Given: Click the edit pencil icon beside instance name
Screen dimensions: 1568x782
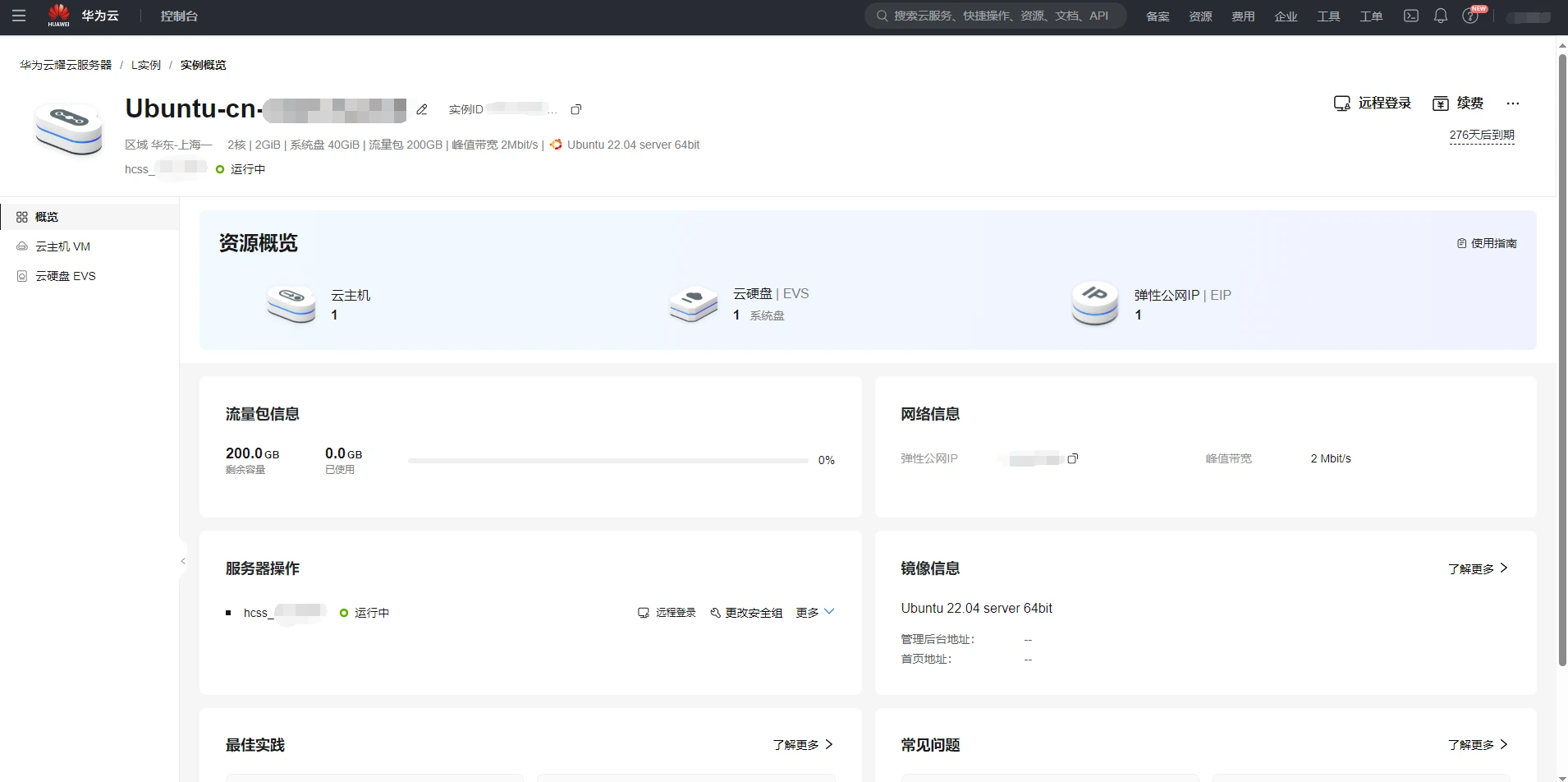Looking at the screenshot, I should click(422, 109).
